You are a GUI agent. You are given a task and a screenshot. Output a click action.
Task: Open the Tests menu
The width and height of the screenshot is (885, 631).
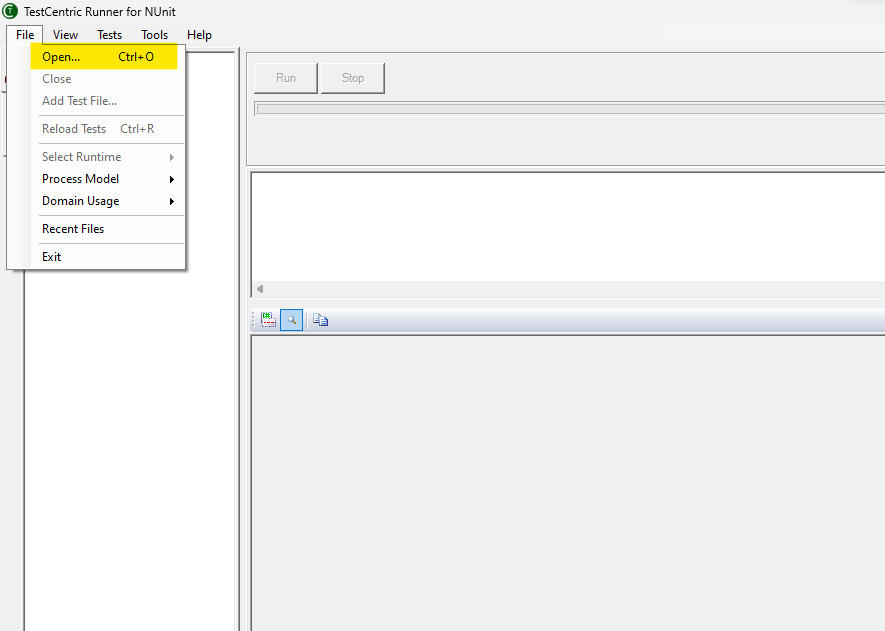(x=109, y=35)
